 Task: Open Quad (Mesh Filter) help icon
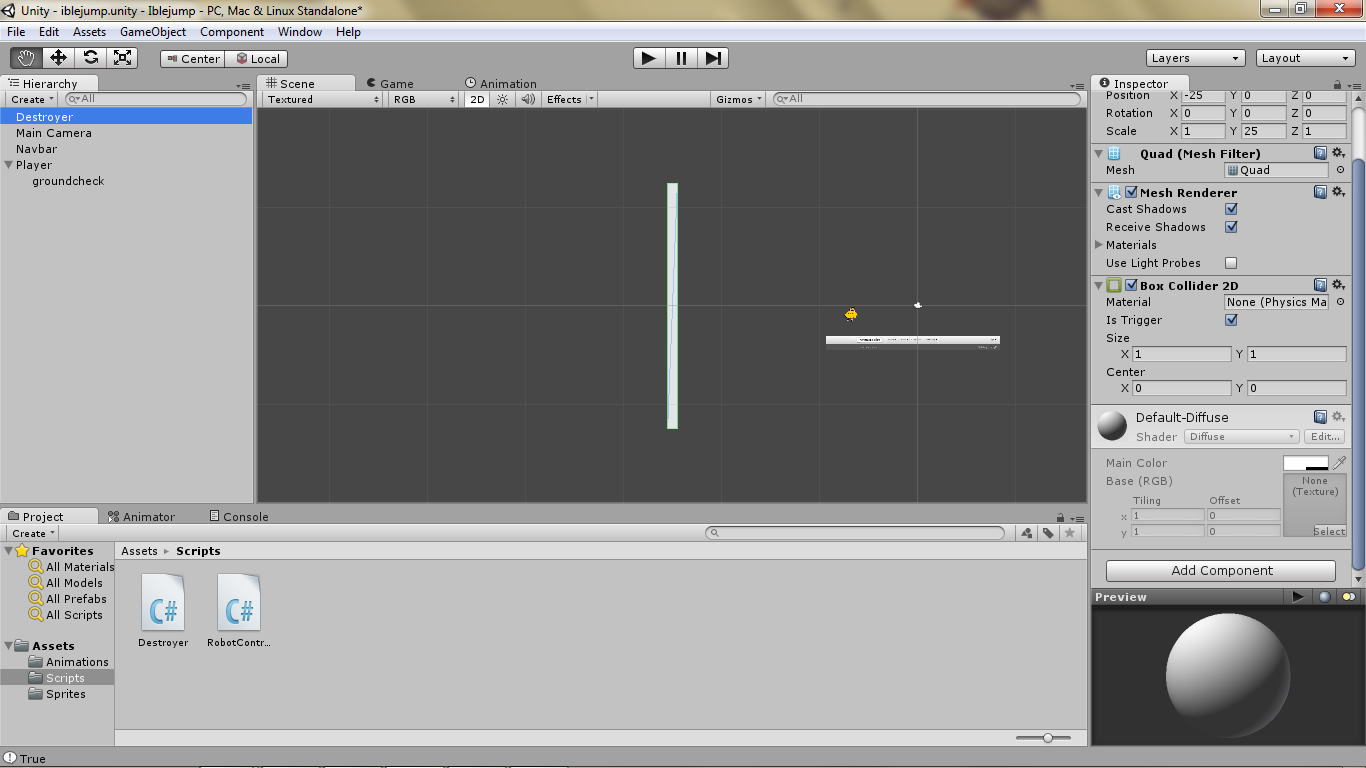(1320, 154)
